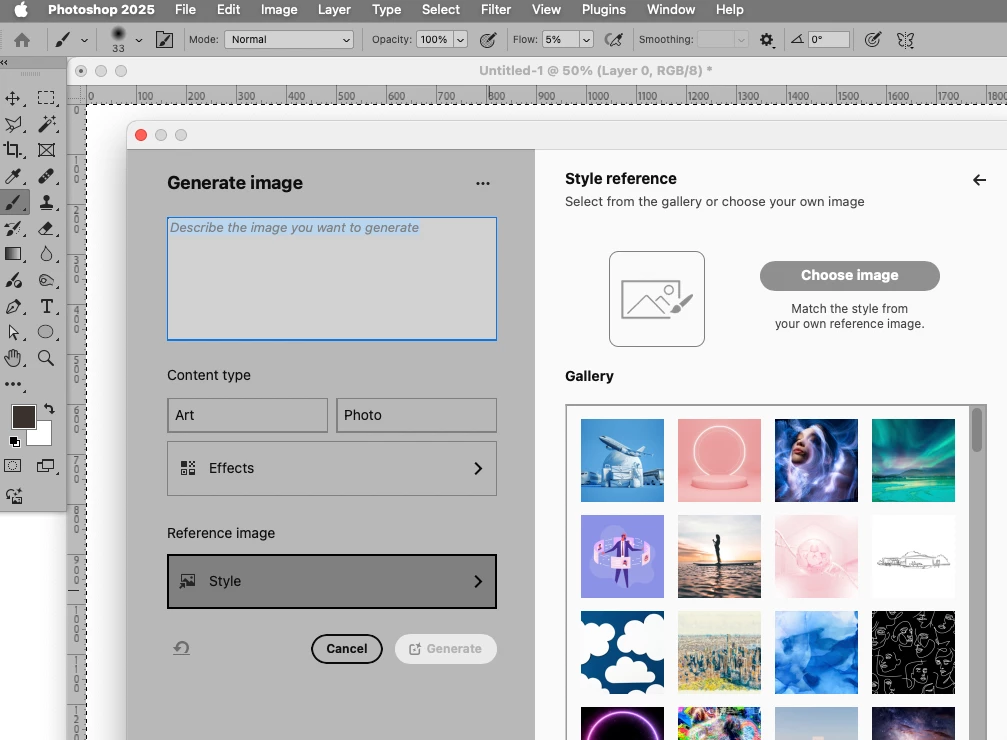The height and width of the screenshot is (740, 1007).
Task: Click the gallery scrollbar thumb
Action: coord(977,430)
